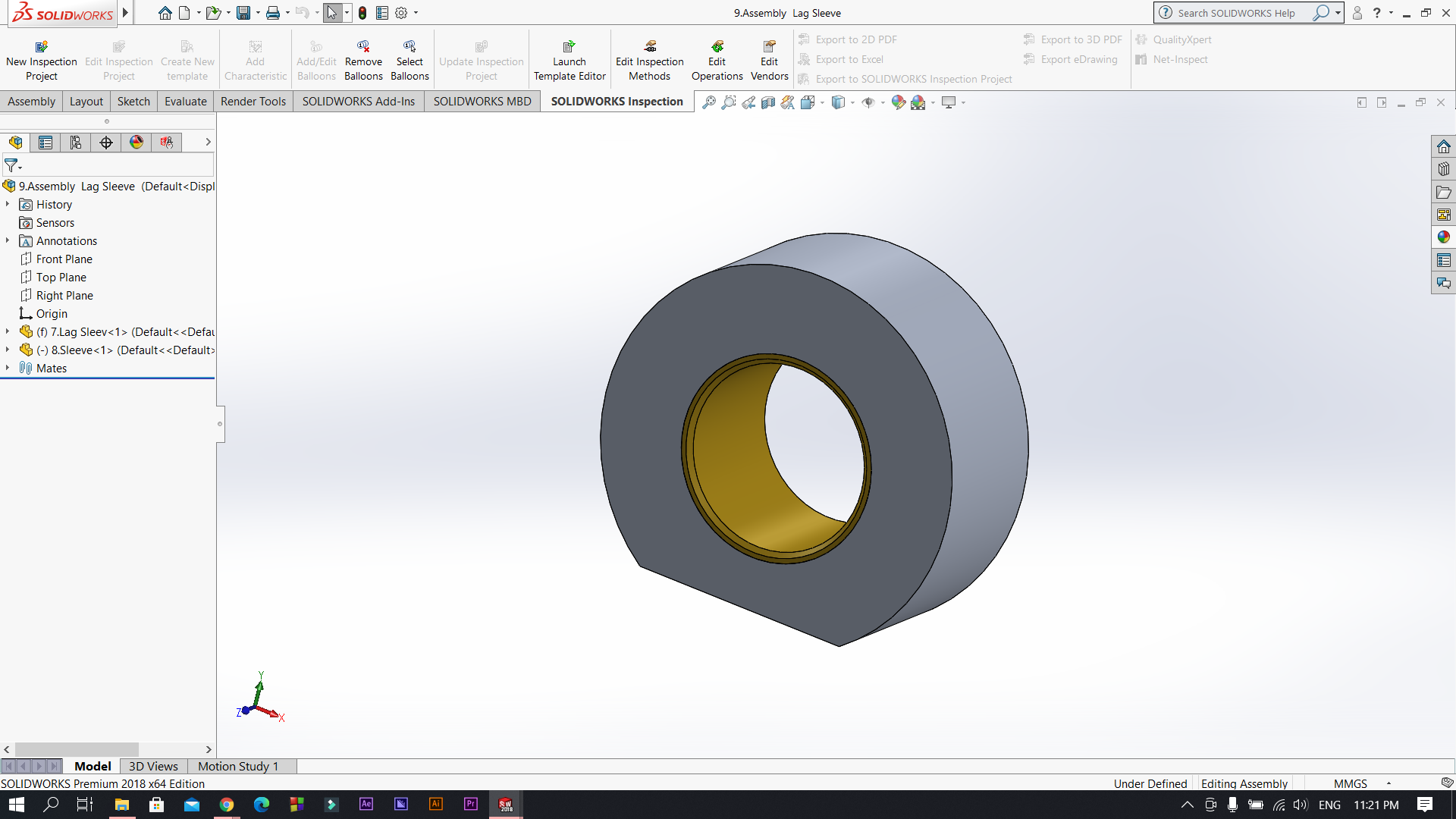
Task: Open Chrome from the Windows taskbar
Action: pyautogui.click(x=227, y=805)
